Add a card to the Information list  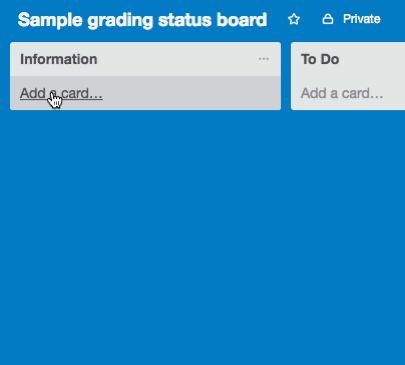click(x=145, y=93)
